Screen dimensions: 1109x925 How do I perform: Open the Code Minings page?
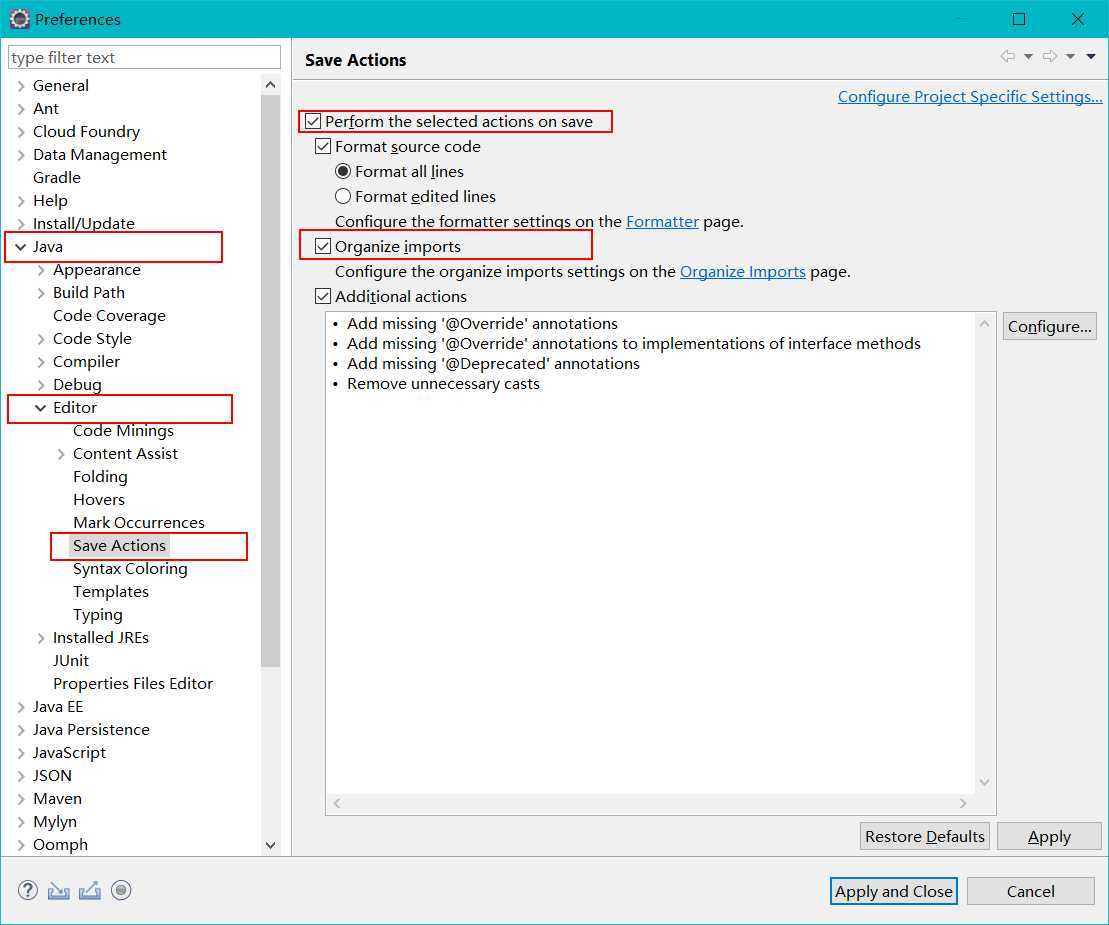pyautogui.click(x=123, y=431)
